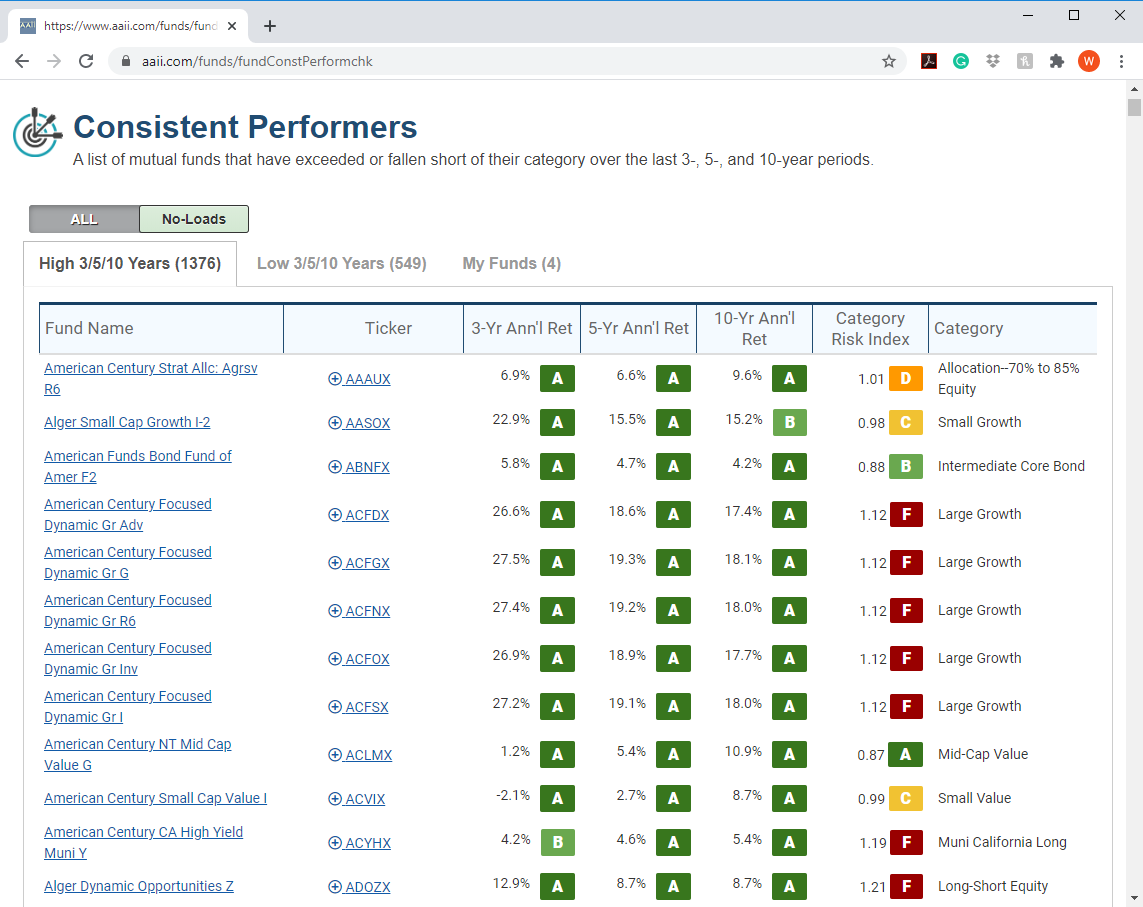This screenshot has height=907, width=1143.
Task: Add ACVIX with its plus icon
Action: click(335, 799)
